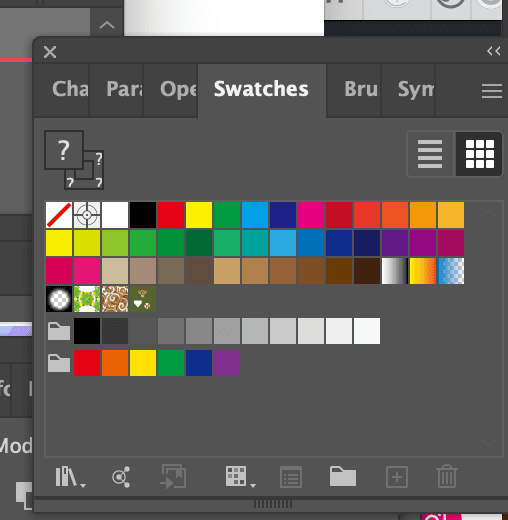This screenshot has height=520, width=508.
Task: Switch swatches to thumbnail grid view
Action: (x=479, y=154)
